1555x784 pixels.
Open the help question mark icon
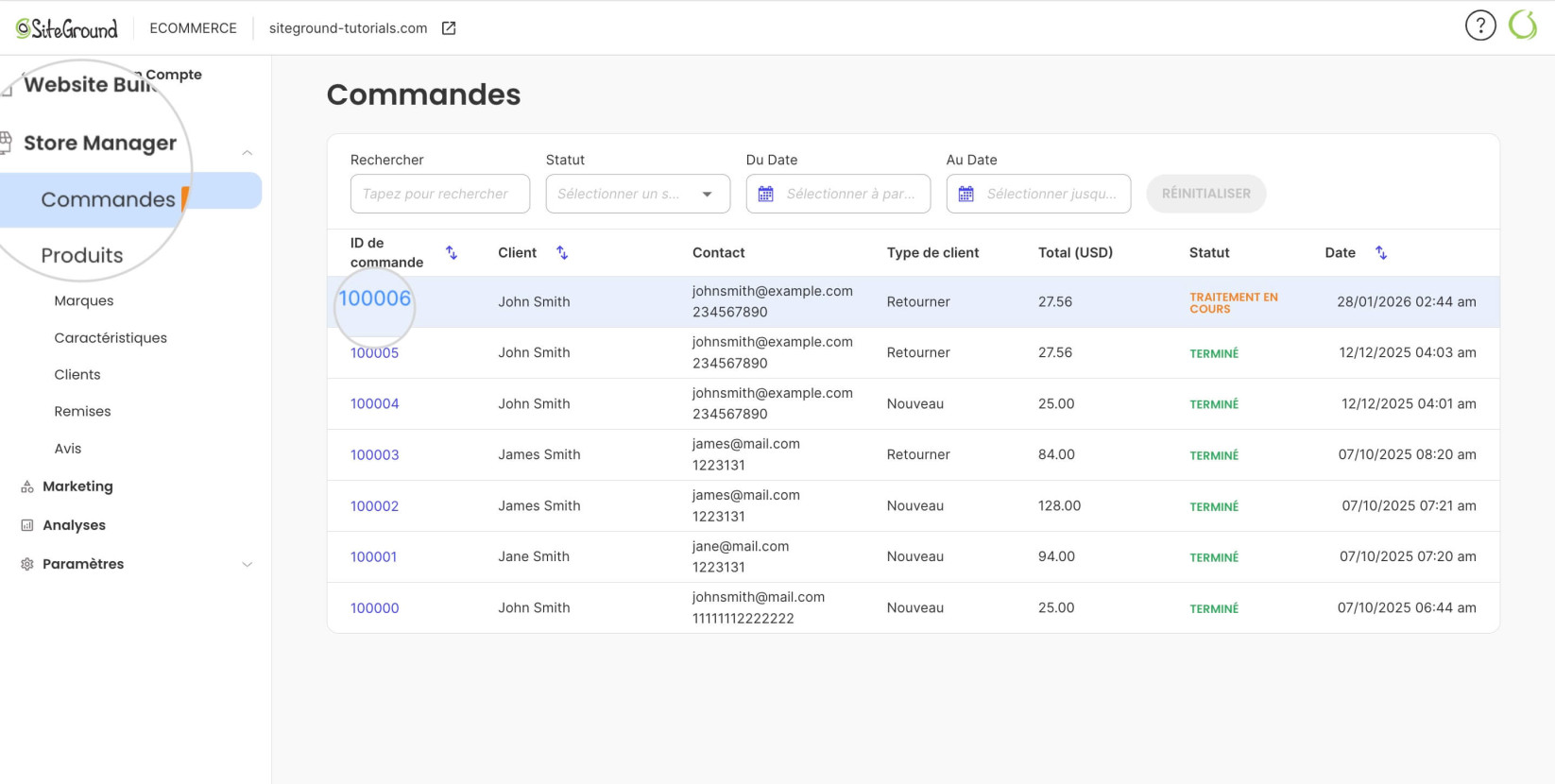[x=1480, y=26]
